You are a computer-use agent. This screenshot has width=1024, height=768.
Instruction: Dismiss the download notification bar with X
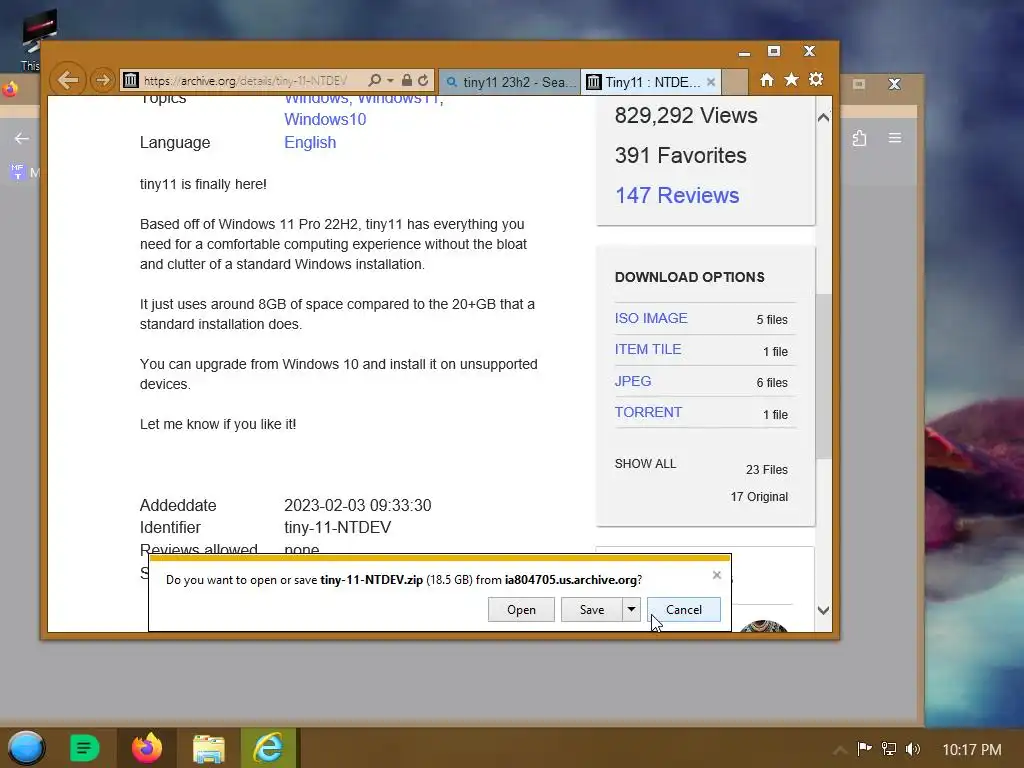(716, 575)
